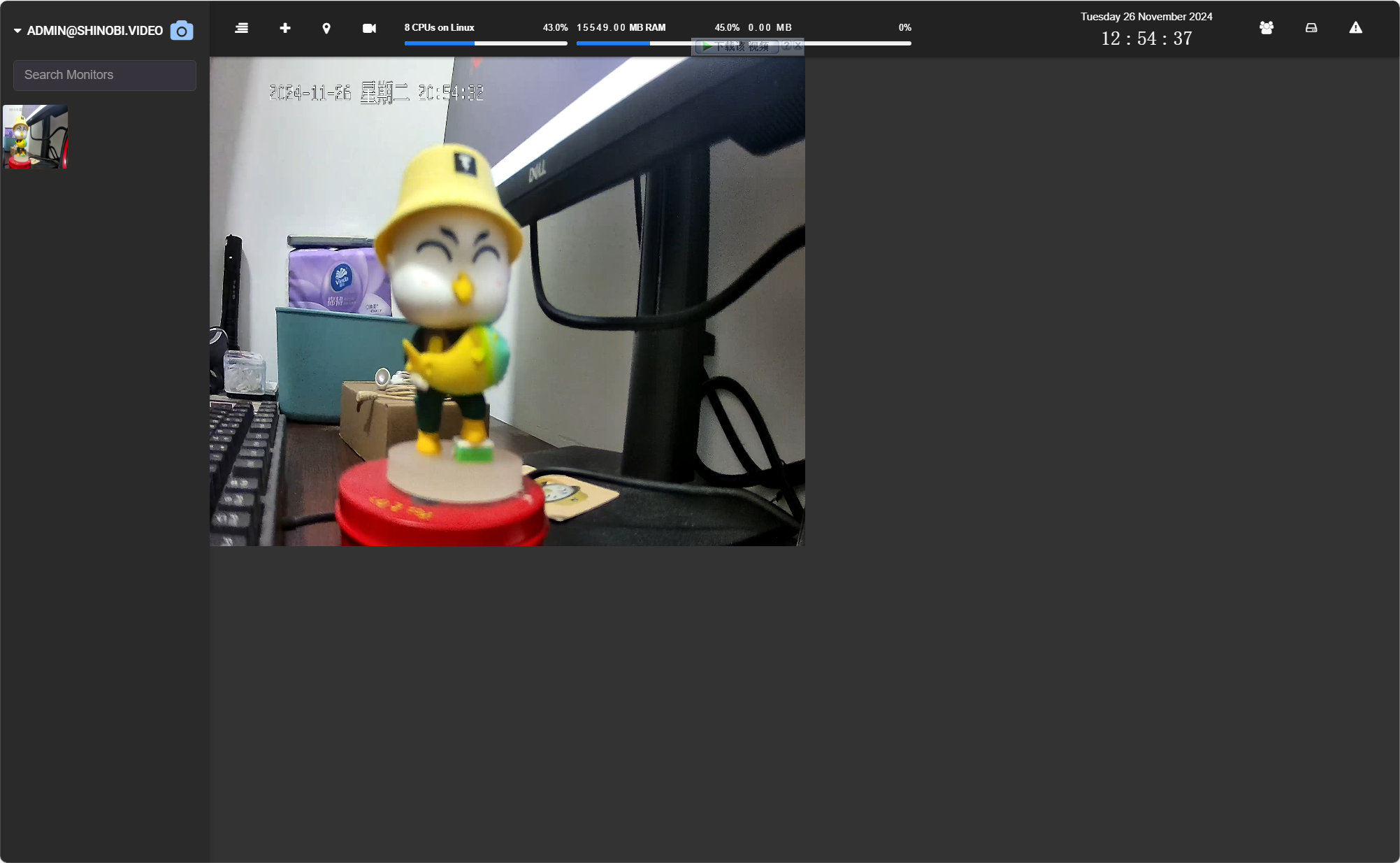Viewport: 1400px width, 863px height.
Task: Open the video camera recordings icon
Action: [369, 28]
